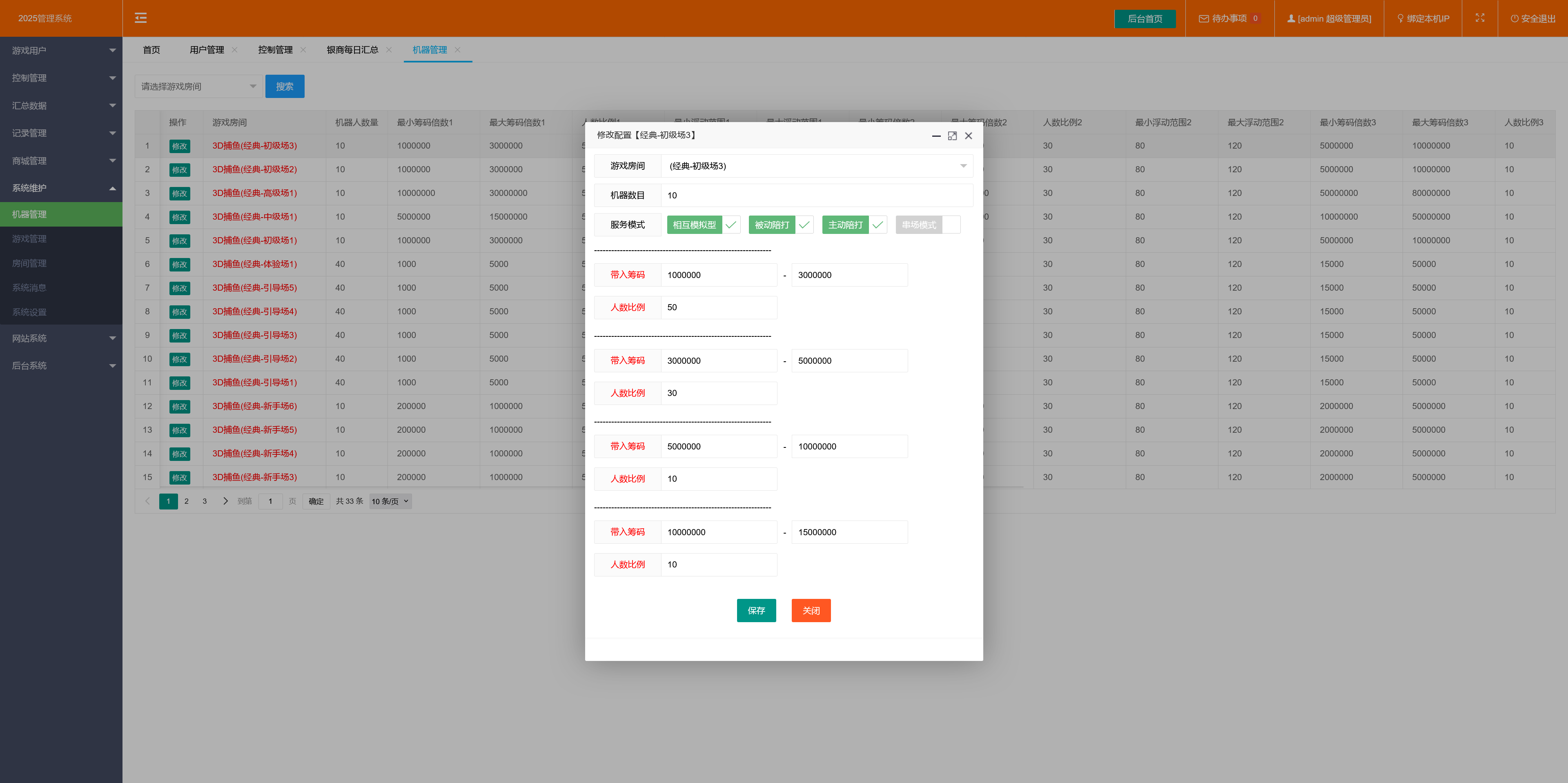This screenshot has height=783, width=1568.
Task: Open the 10 条/页 page size selector
Action: pos(390,501)
